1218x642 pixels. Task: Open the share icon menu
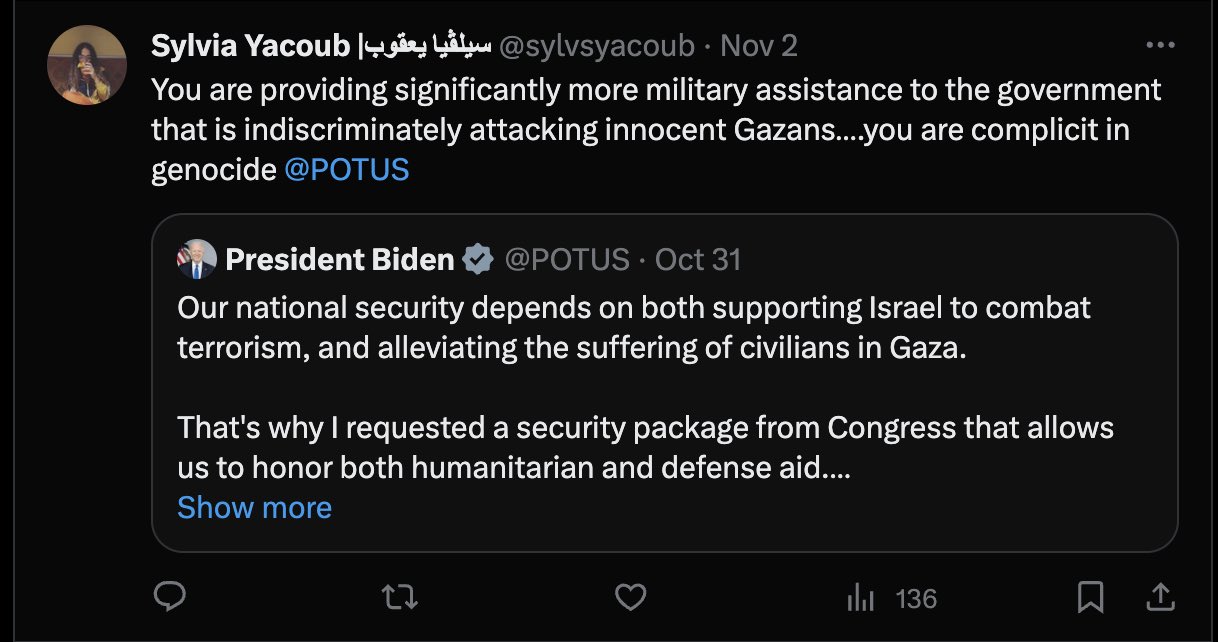1159,598
